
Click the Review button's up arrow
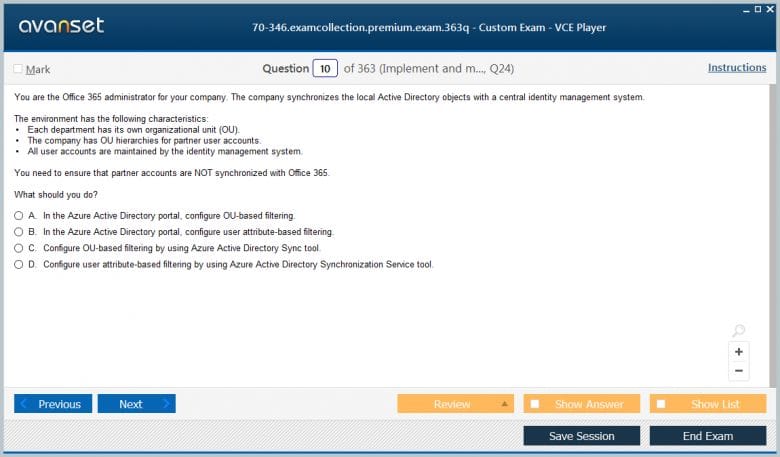click(504, 404)
